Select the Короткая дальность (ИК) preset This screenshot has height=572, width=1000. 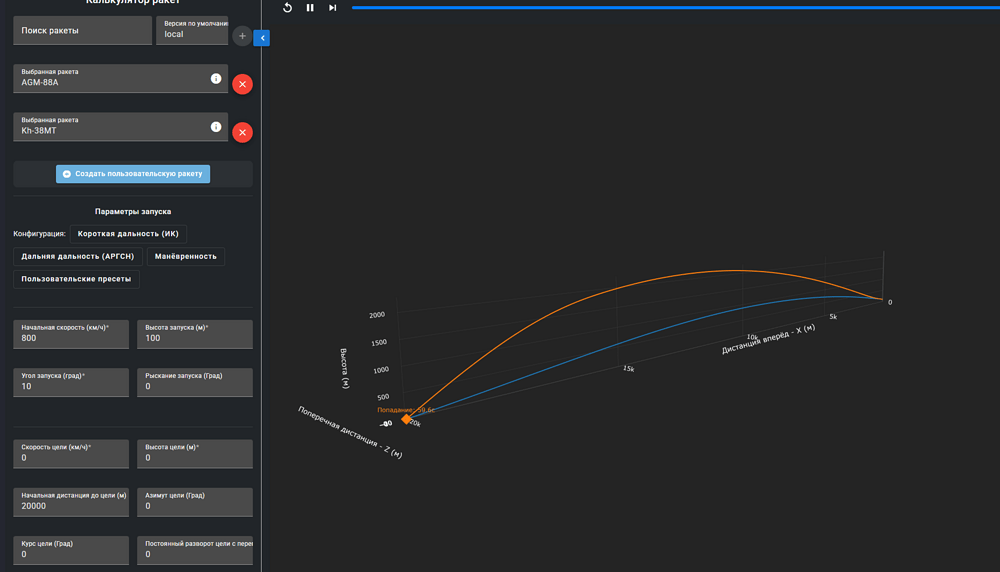pos(128,234)
